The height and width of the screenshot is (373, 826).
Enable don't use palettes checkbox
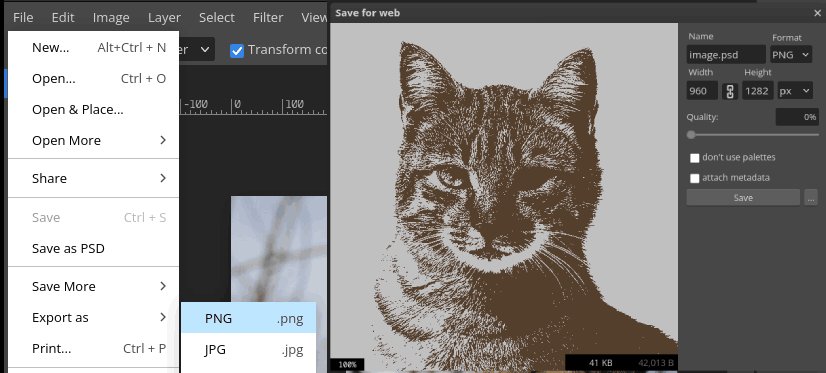click(695, 158)
